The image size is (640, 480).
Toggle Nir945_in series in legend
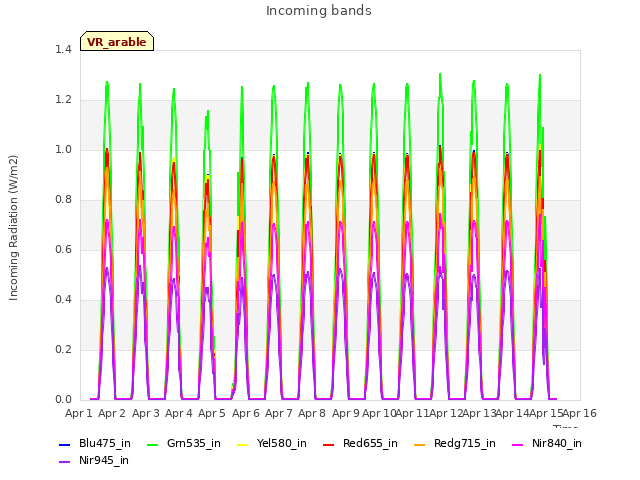[94, 460]
